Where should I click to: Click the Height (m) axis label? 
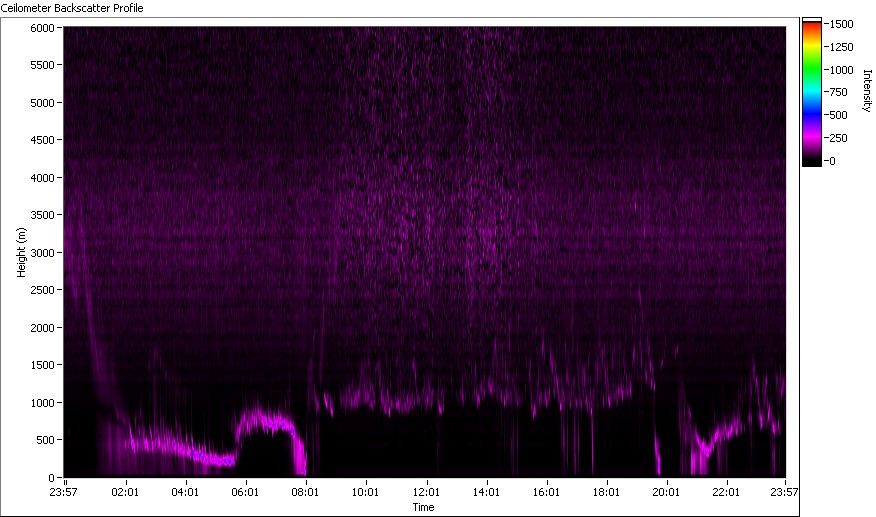click(21, 252)
